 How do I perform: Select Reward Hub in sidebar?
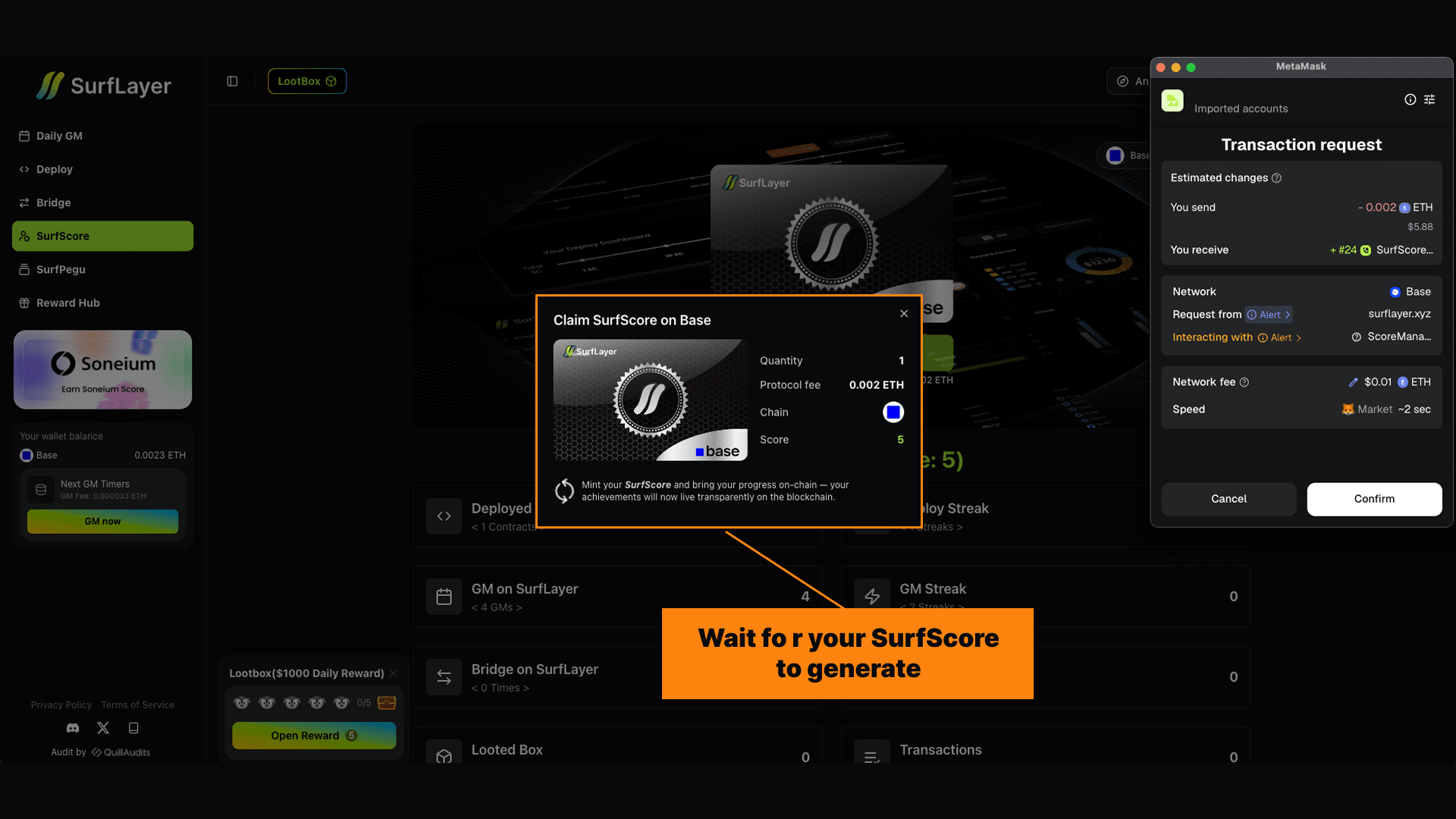[x=67, y=303]
